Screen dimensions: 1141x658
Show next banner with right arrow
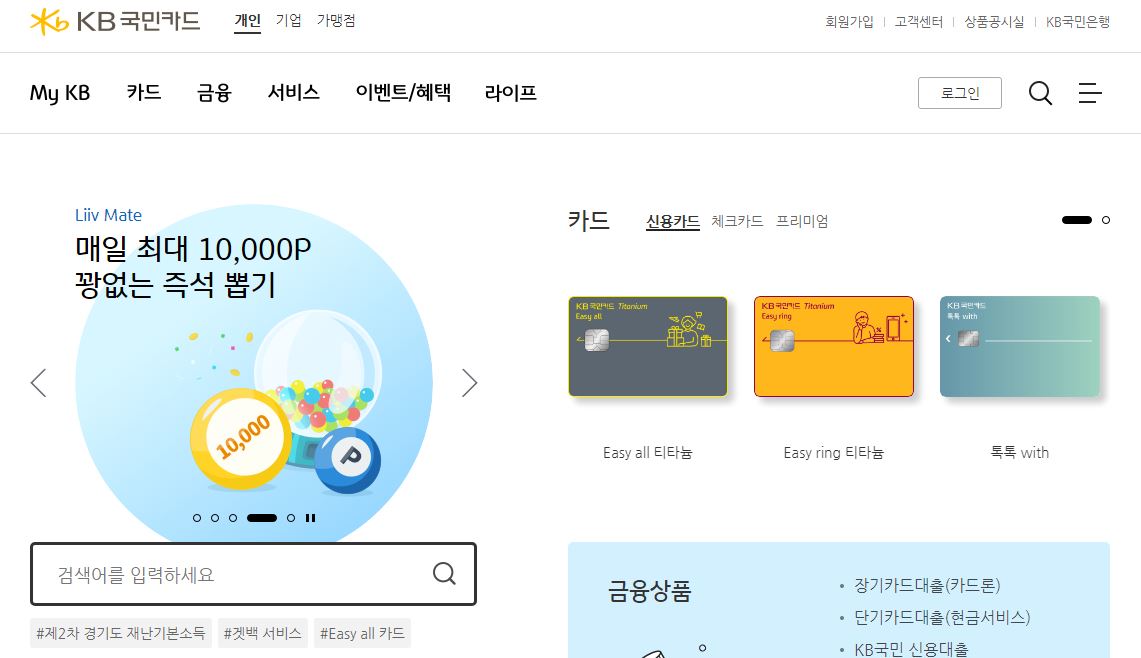point(469,383)
